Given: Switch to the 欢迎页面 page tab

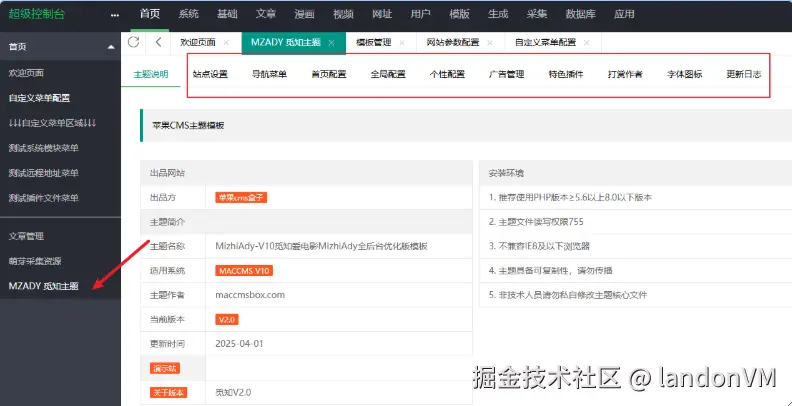Looking at the screenshot, I should [198, 42].
